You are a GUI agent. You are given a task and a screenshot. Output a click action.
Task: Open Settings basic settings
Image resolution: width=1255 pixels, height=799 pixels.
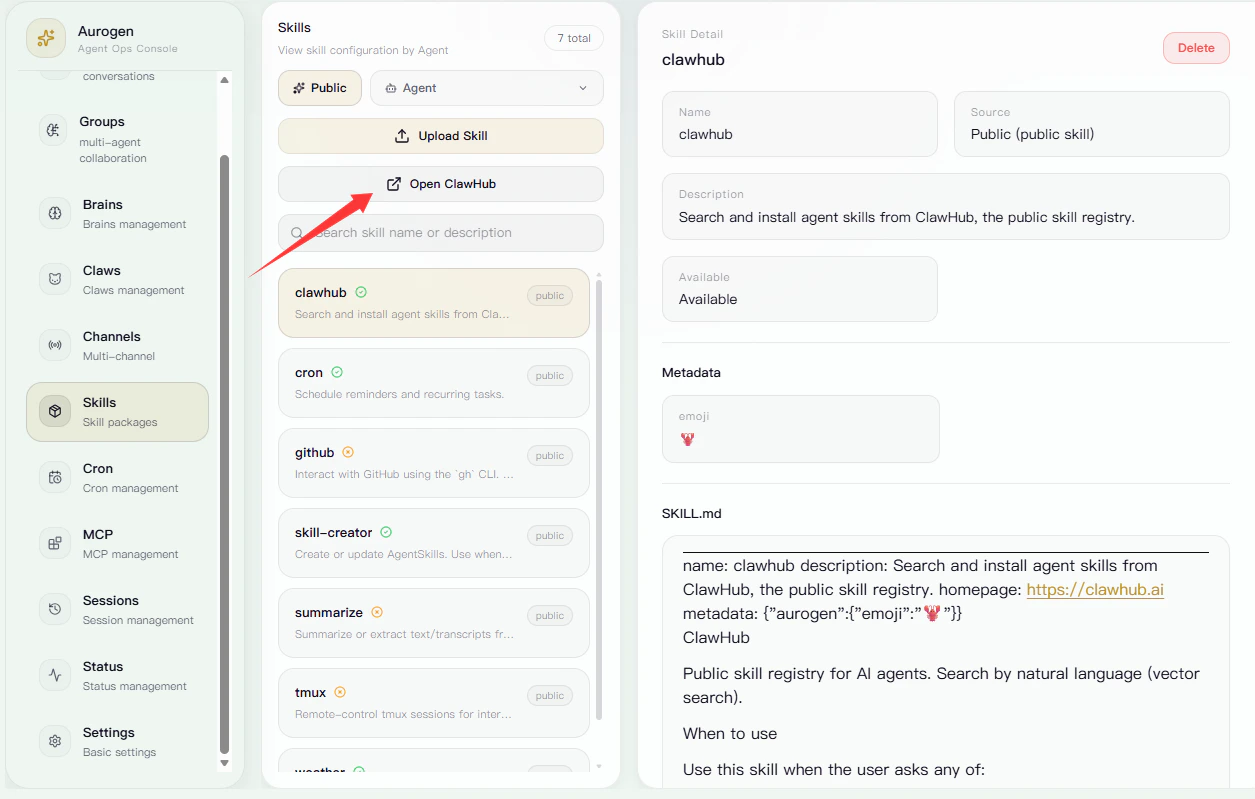coord(117,741)
